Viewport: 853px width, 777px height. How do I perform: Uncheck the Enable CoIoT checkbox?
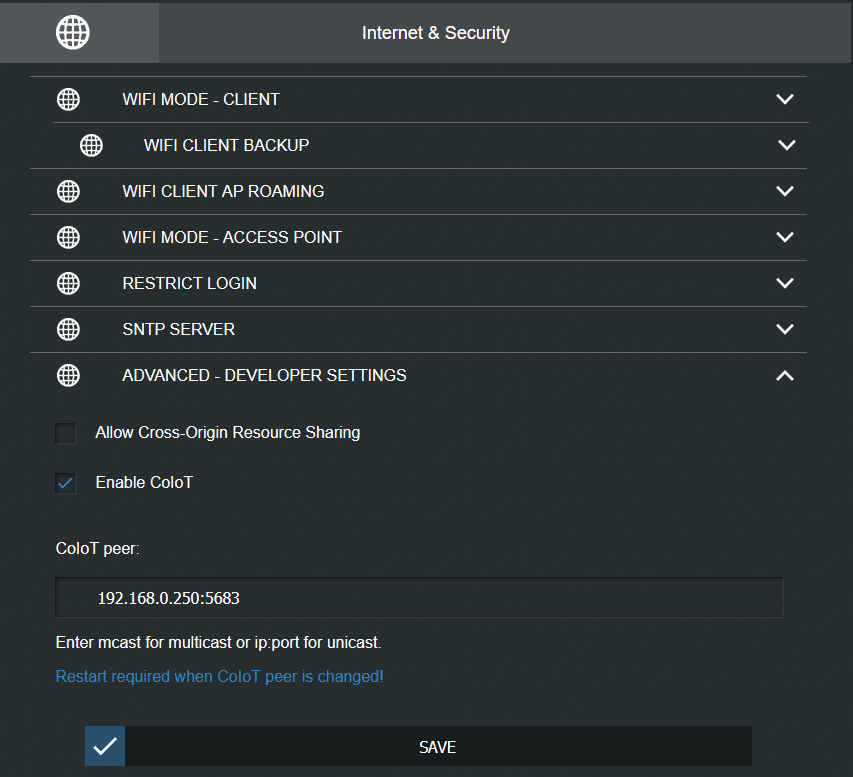tap(66, 483)
